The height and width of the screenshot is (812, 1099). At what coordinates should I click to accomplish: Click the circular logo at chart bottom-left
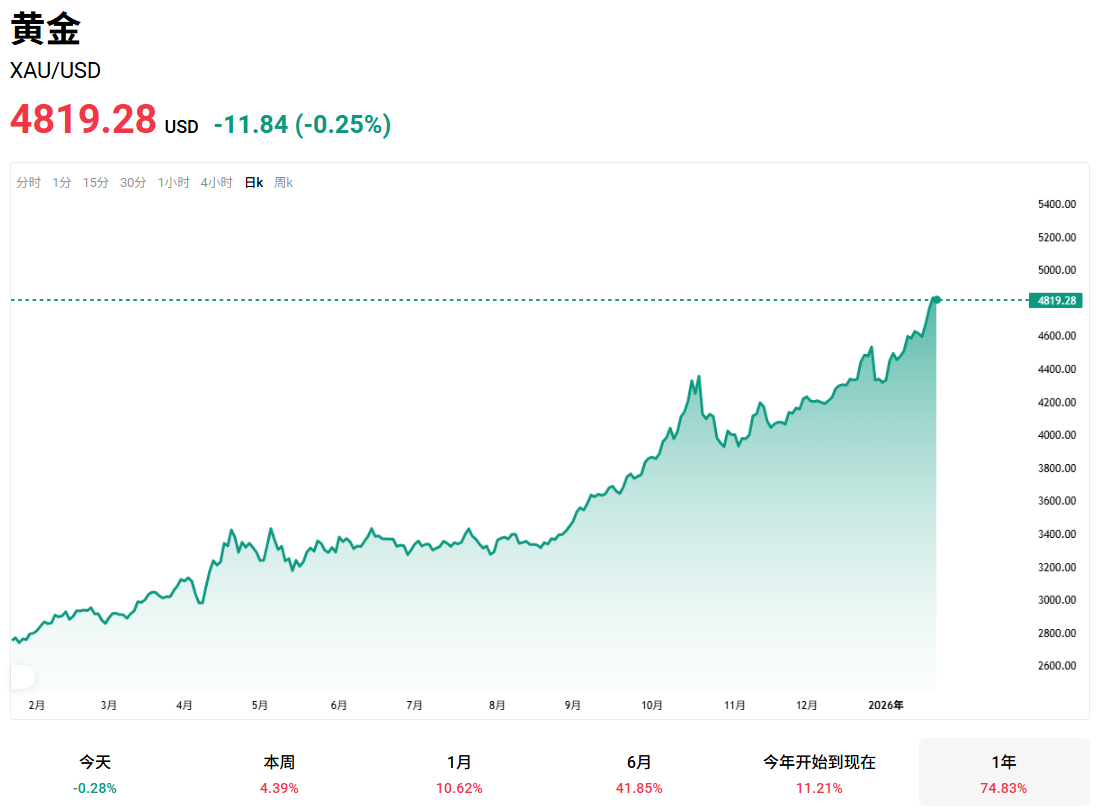click(x=22, y=677)
